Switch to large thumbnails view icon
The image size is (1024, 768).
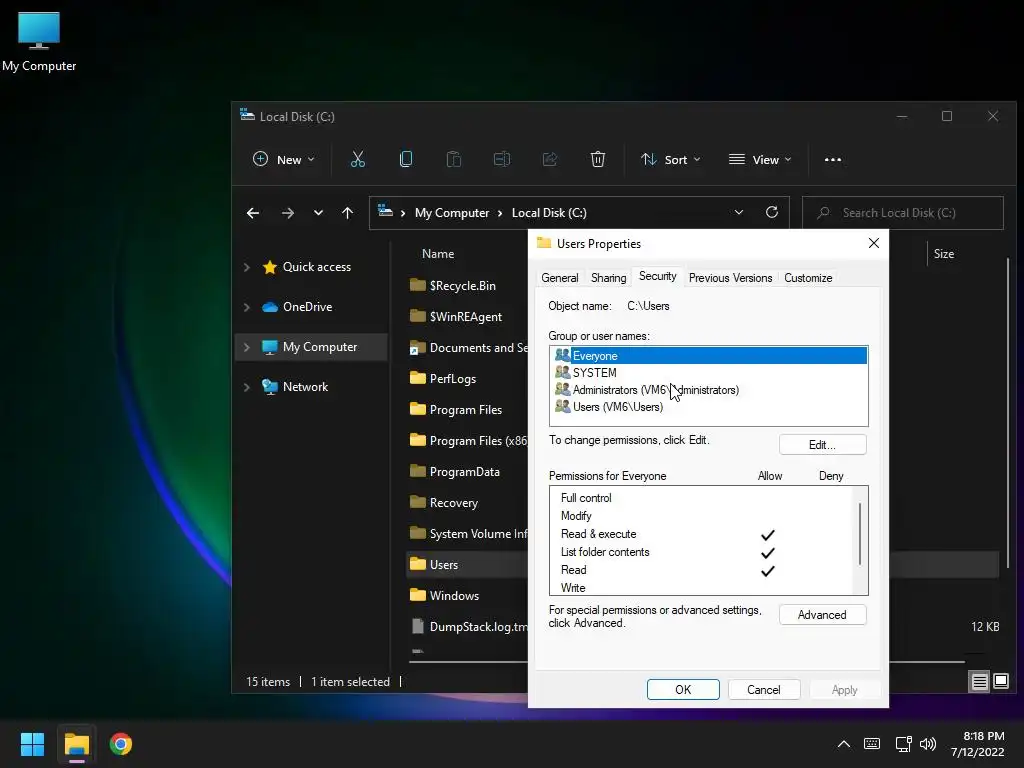tap(1001, 682)
